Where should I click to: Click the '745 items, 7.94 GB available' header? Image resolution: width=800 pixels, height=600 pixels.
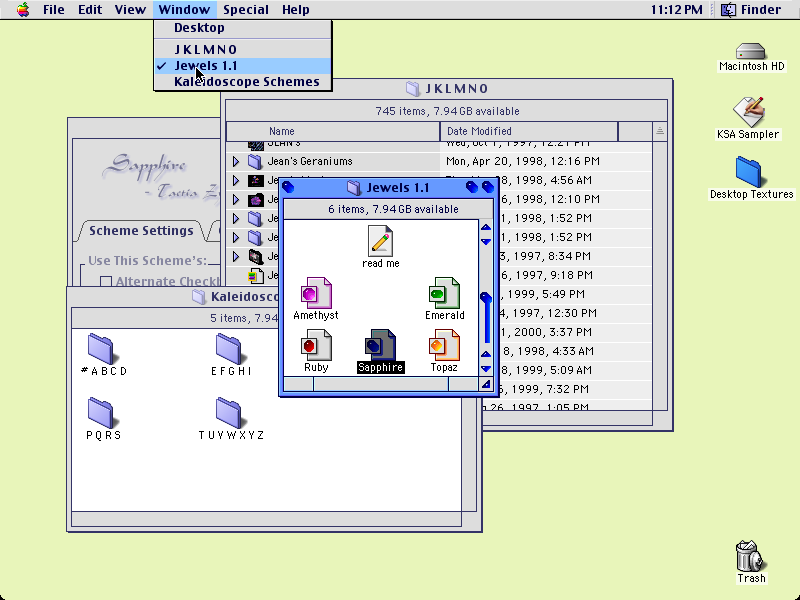447,111
